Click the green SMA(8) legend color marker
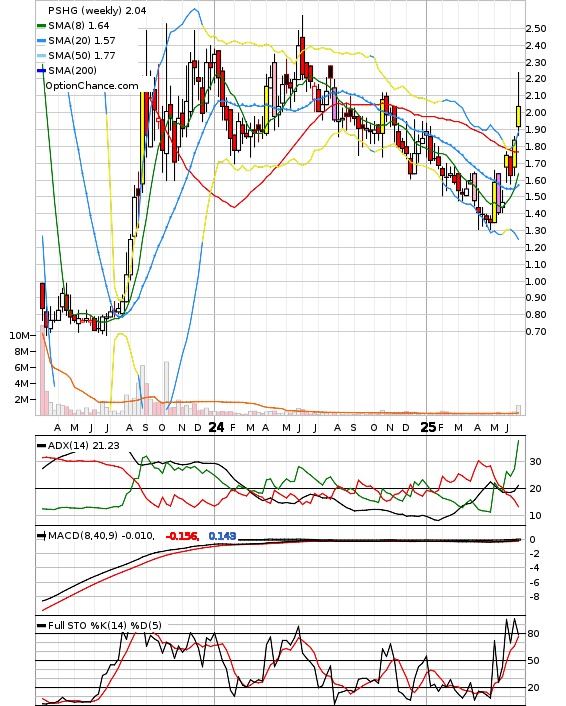 tap(41, 26)
